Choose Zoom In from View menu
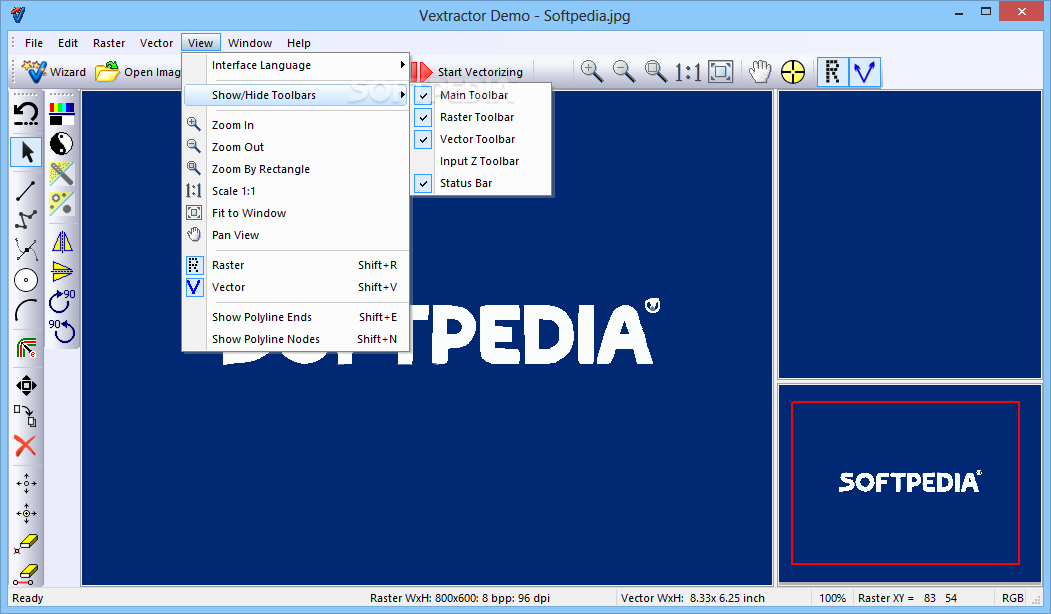Screen dimensions: 1051x614 296,125
